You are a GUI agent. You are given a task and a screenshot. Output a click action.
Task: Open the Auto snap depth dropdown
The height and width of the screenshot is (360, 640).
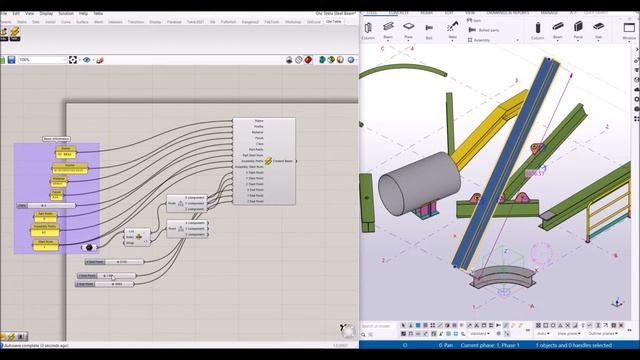pyautogui.click(x=543, y=334)
